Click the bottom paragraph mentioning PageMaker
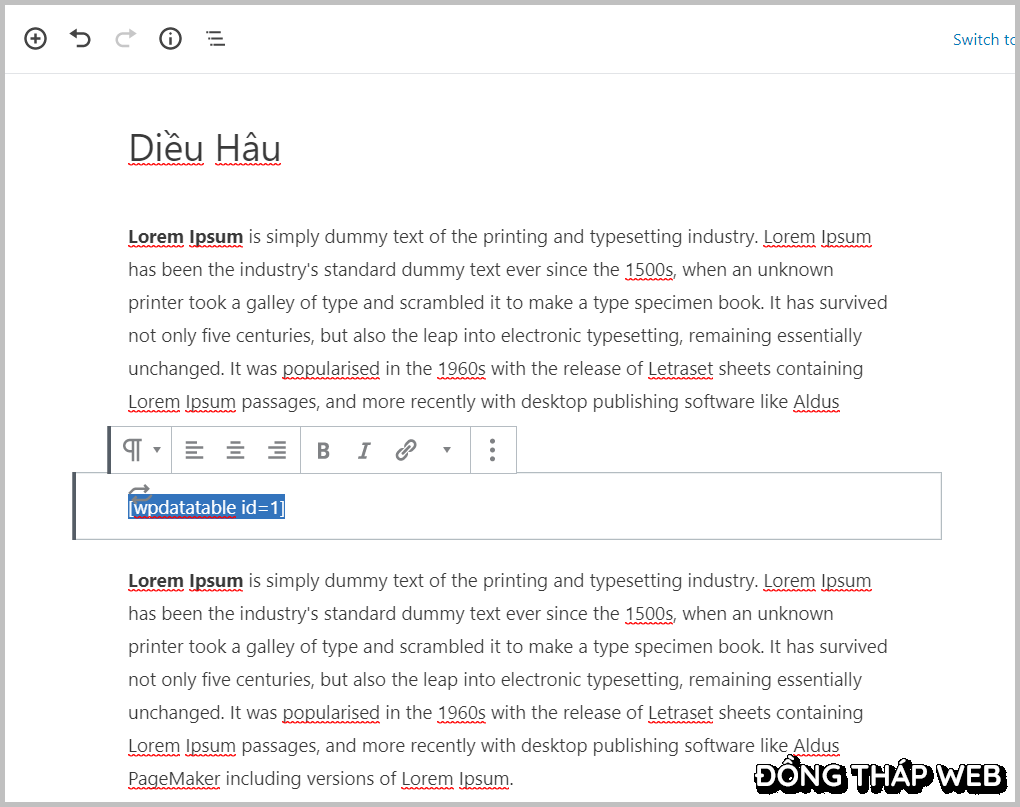Viewport: 1020px width, 807px height. [x=507, y=680]
